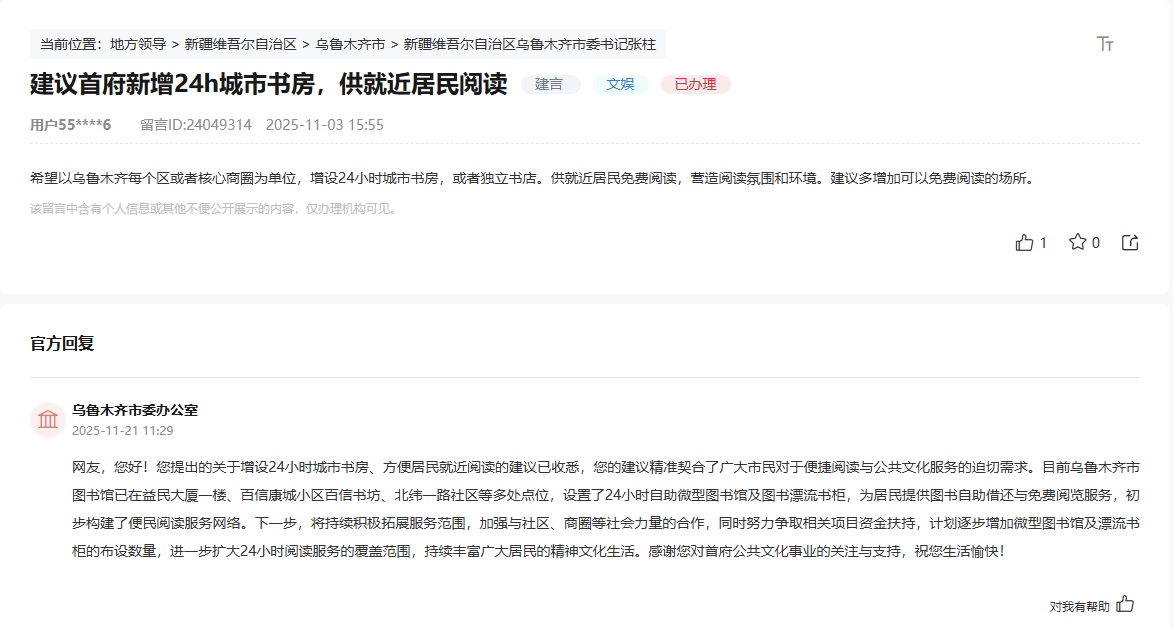This screenshot has height=630, width=1173.
Task: Go to 新疆维吾尔自治区 breadcrumb link
Action: pos(241,44)
